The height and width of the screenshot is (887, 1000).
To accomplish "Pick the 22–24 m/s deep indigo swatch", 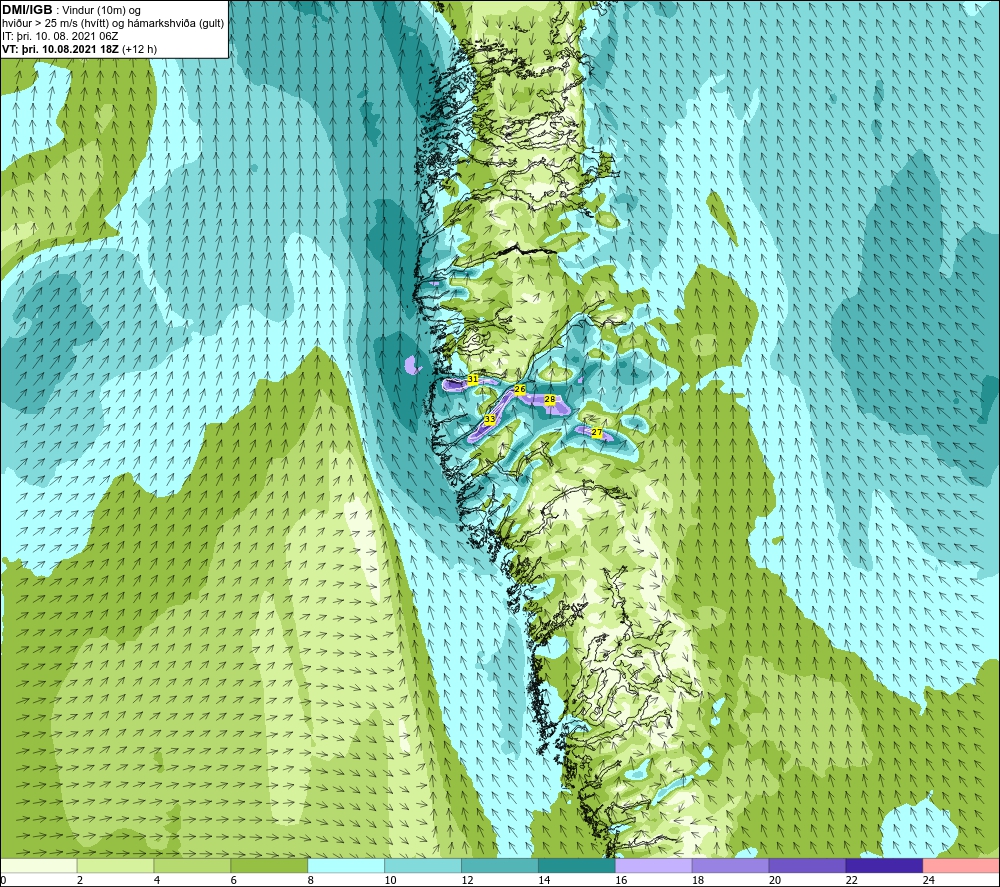I will coord(884,866).
